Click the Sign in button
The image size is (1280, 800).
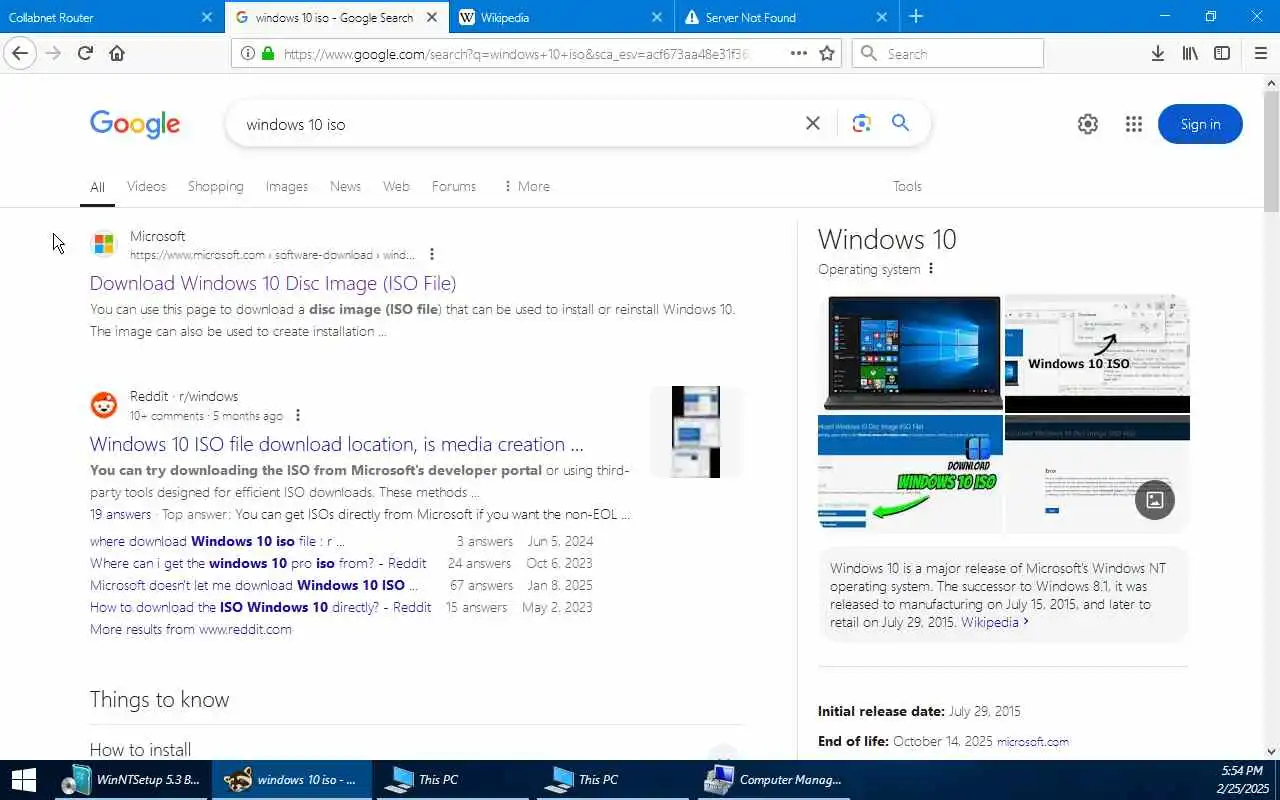tap(1200, 124)
